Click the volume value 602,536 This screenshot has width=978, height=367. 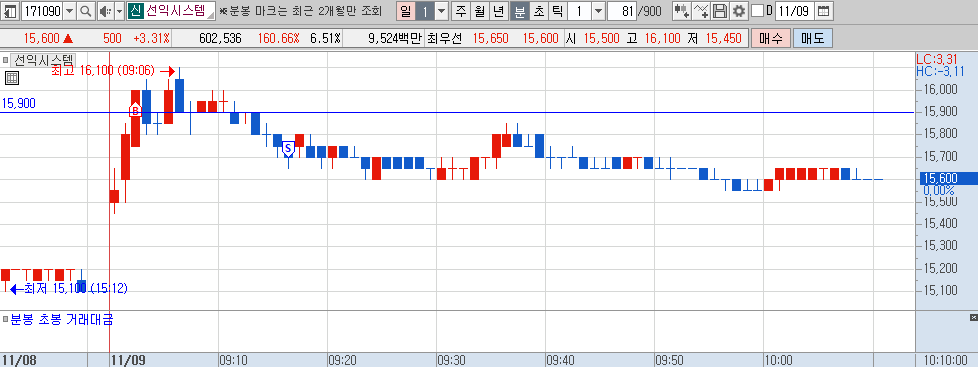[220, 39]
